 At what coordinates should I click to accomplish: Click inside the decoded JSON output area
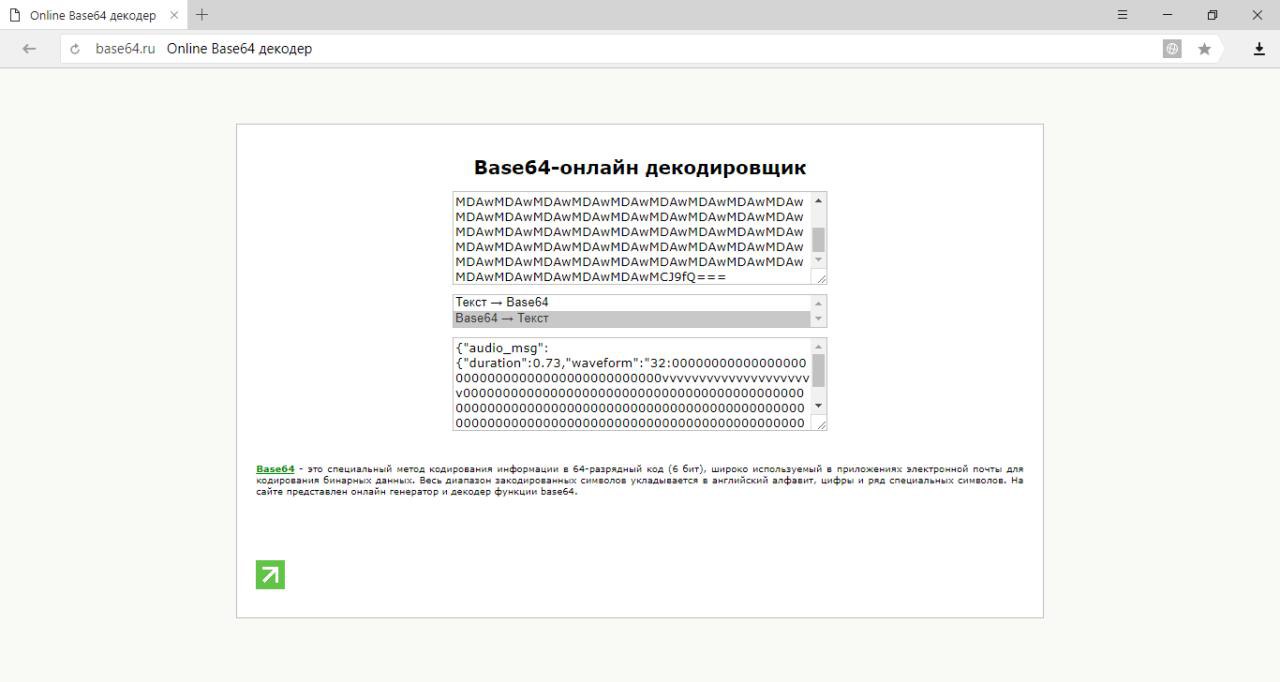pos(630,385)
